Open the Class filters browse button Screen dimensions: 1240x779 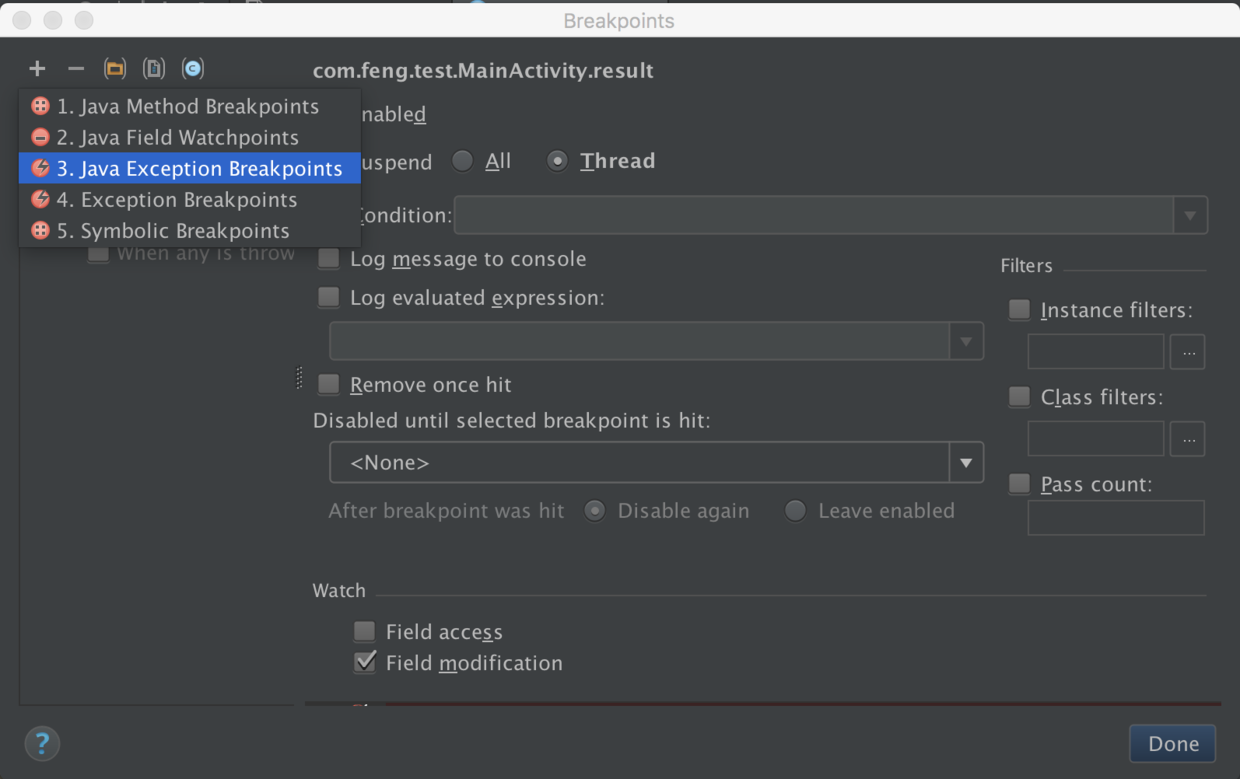click(x=1187, y=439)
